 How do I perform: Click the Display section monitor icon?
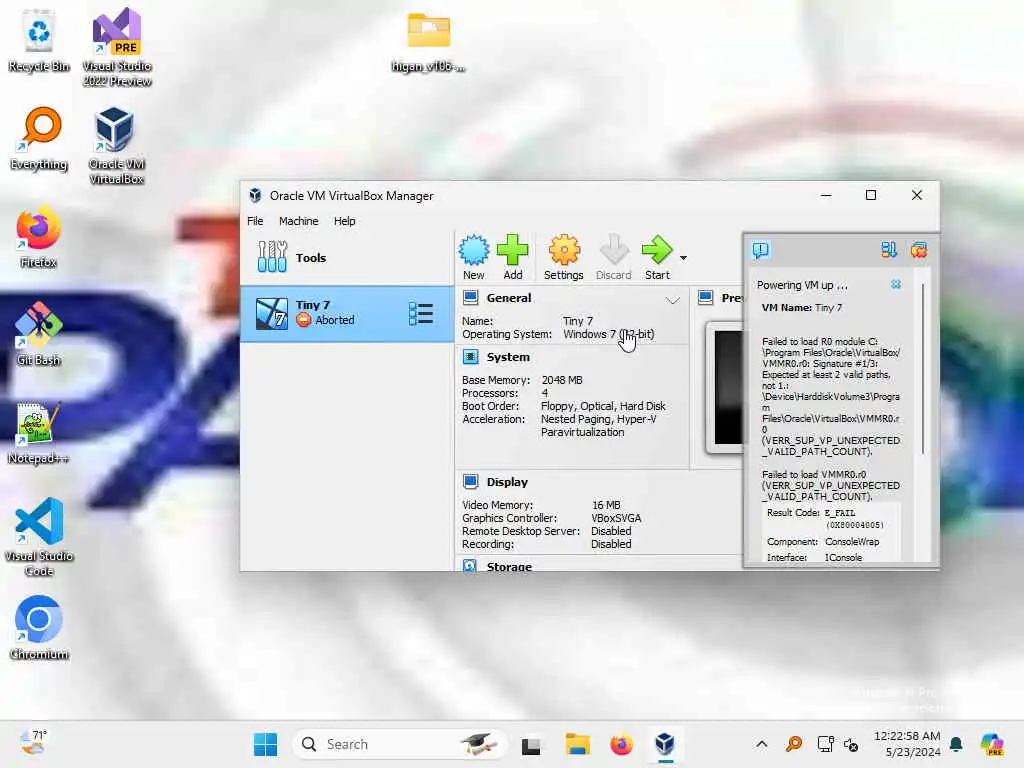[x=470, y=482]
